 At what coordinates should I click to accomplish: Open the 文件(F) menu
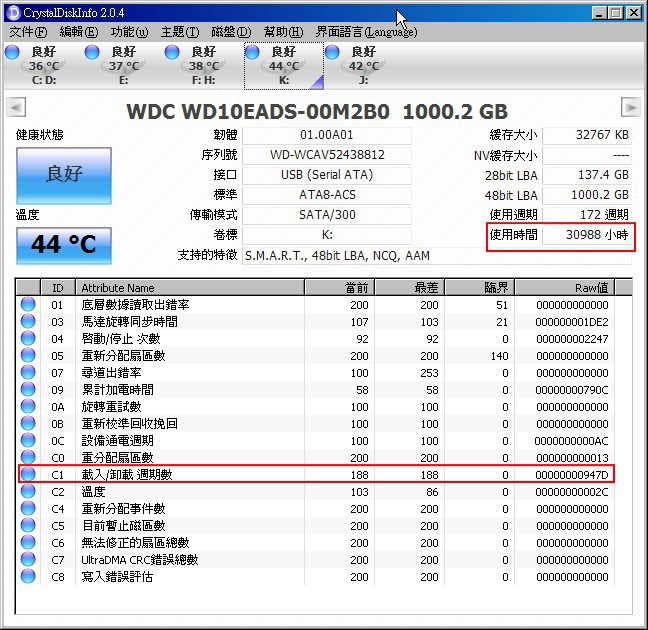(28, 32)
